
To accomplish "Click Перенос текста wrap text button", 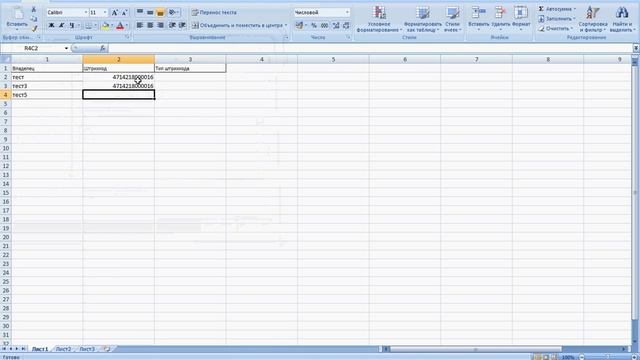I will coord(214,13).
